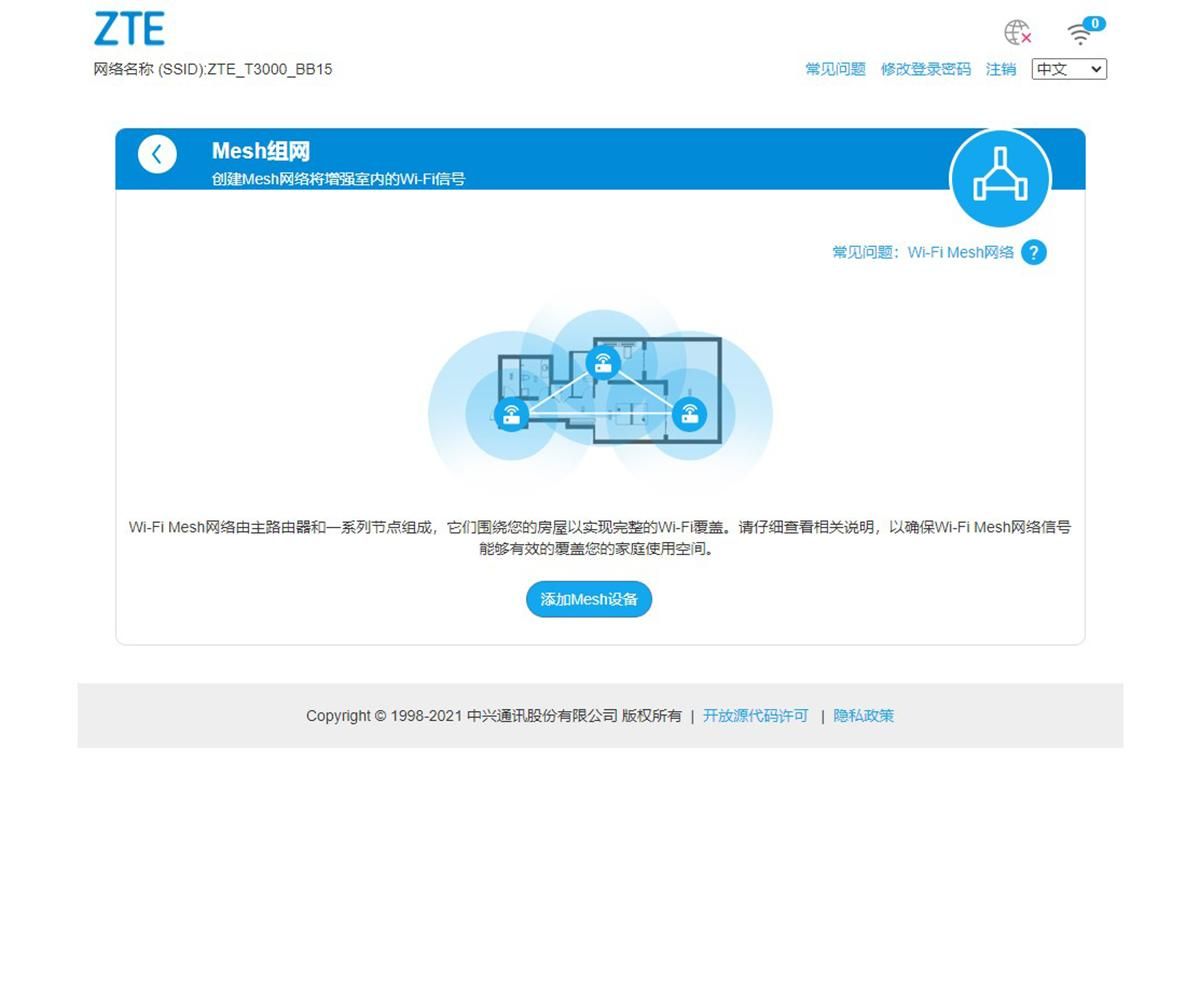
Task: Click the ZTE logo
Action: (129, 29)
